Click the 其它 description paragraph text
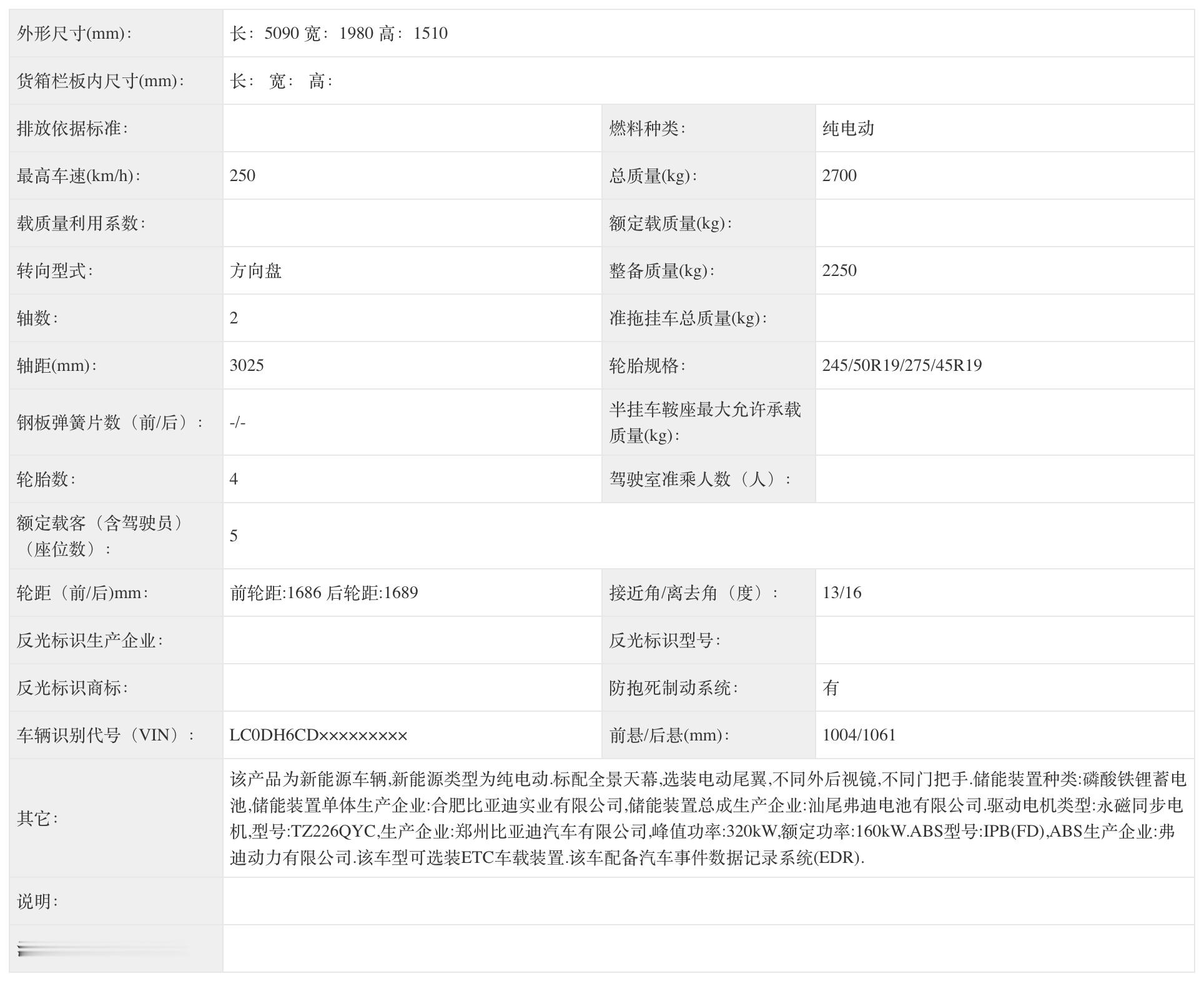This screenshot has width=1204, height=984. coord(708,818)
